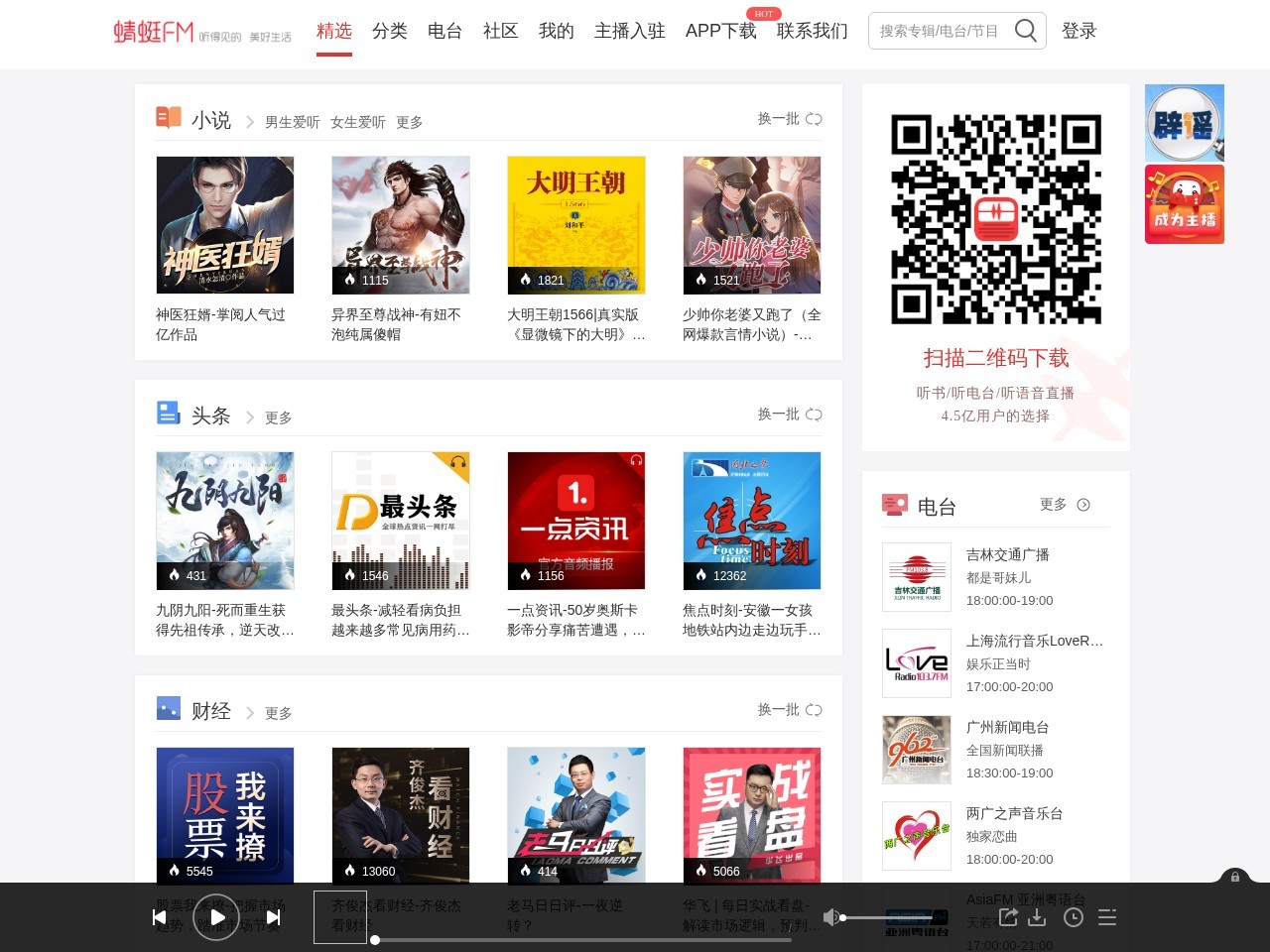This screenshot has width=1270, height=952.
Task: Skip to the next track
Action: pos(273,917)
